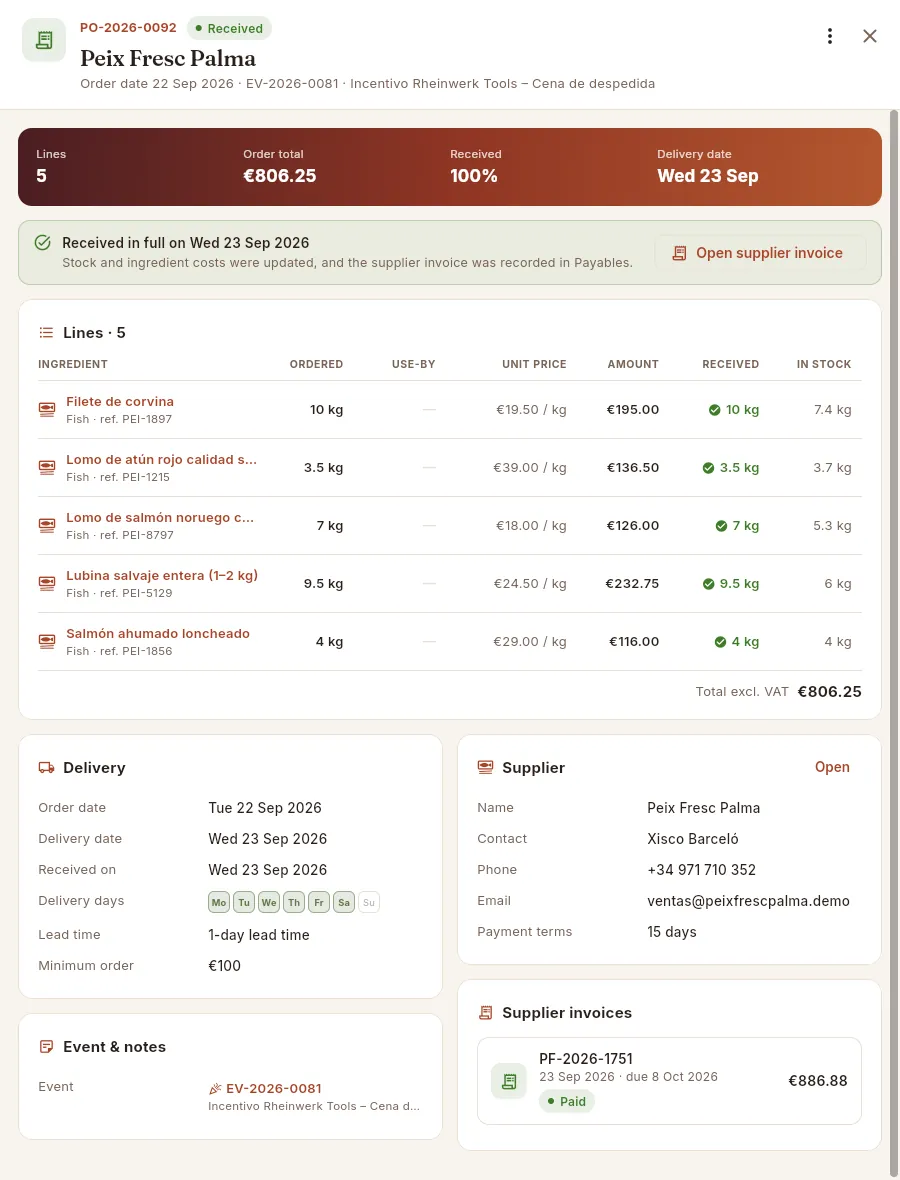
Task: Click the €232.75 amount cell
Action: 632,584
